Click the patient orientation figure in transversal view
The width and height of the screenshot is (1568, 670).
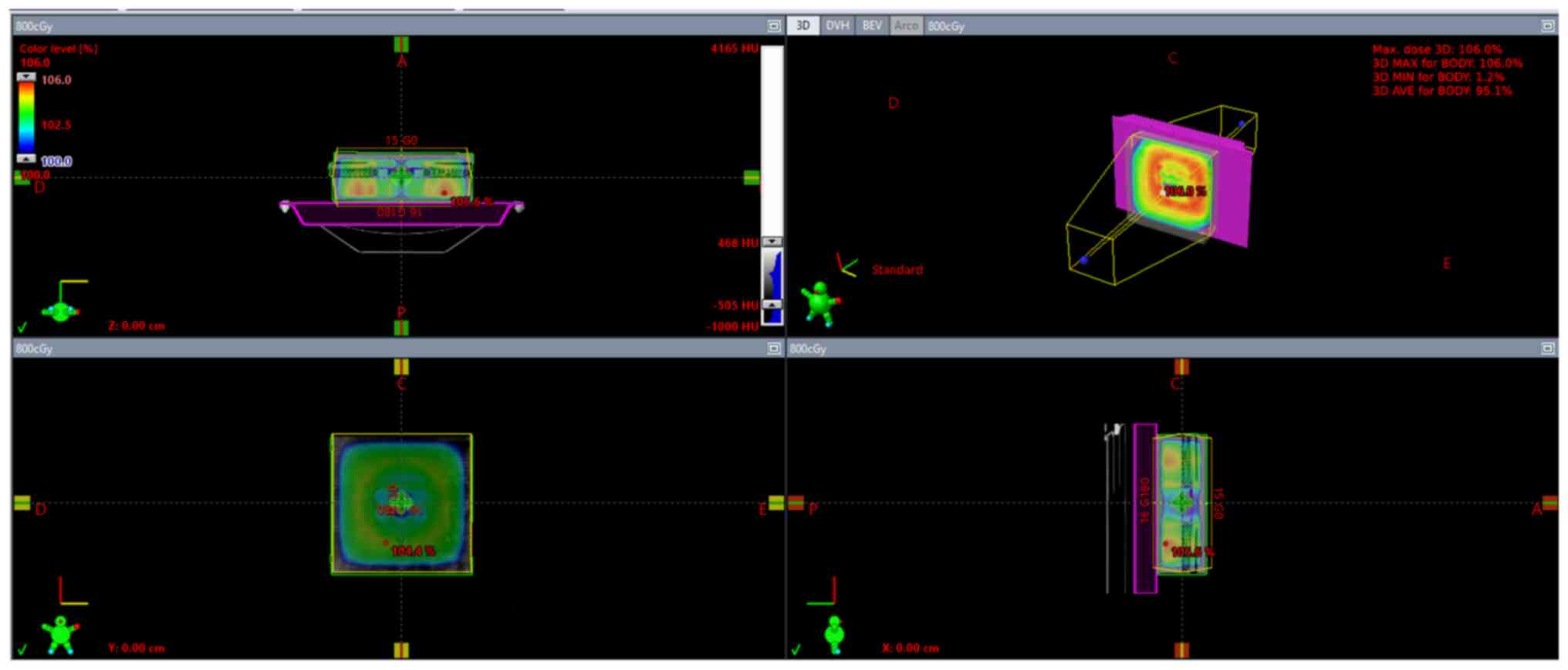(x=59, y=311)
